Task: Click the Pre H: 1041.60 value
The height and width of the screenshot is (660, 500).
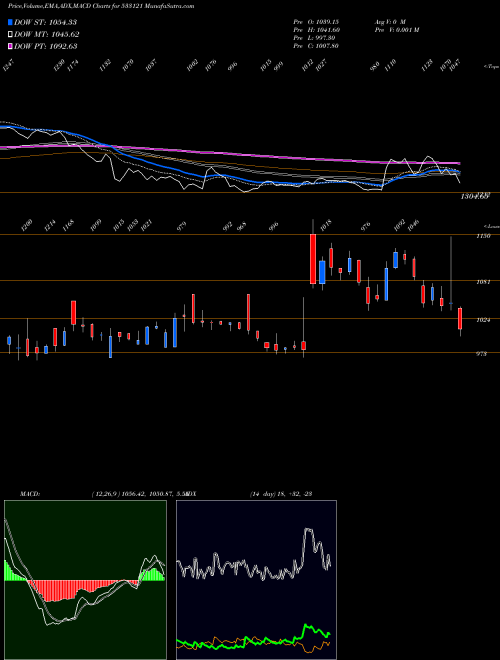Action: 316,30
